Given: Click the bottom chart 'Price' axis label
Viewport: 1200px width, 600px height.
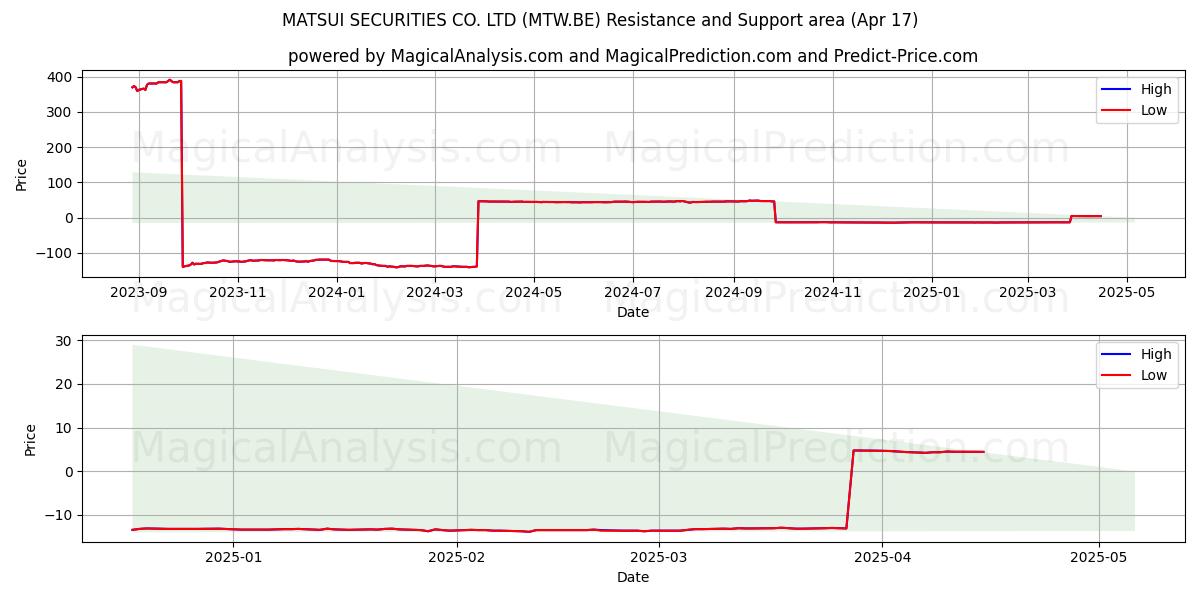Looking at the screenshot, I should pos(31,439).
